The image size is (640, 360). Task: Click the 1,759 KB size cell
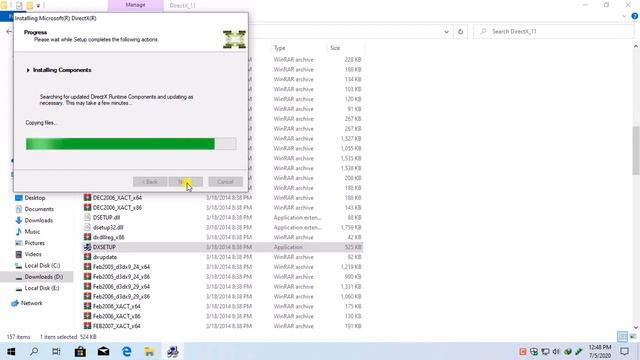(351, 227)
